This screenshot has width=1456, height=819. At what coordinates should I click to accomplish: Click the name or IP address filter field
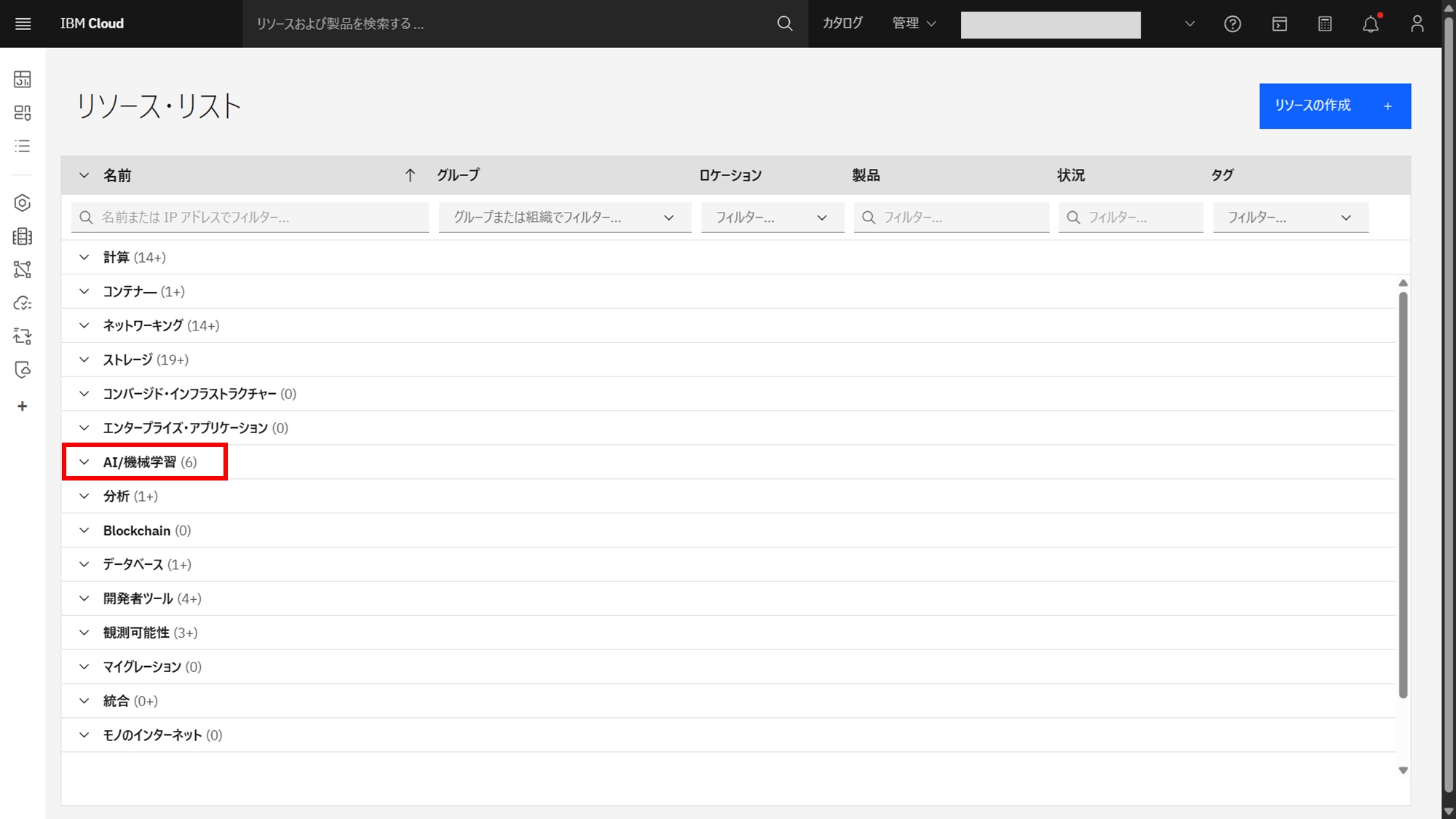click(x=250, y=218)
